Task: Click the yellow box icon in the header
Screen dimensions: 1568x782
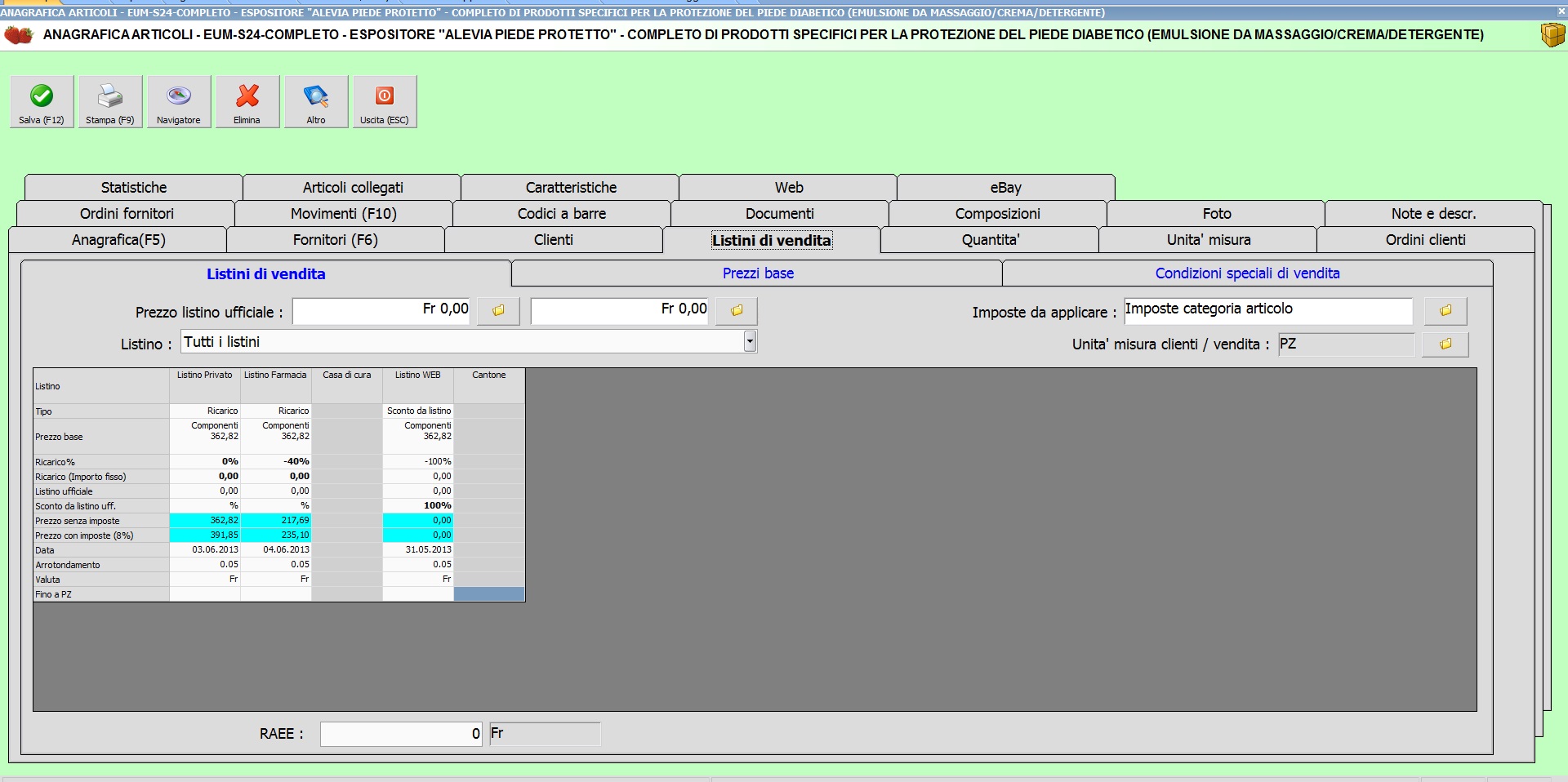Action: pyautogui.click(x=1552, y=35)
